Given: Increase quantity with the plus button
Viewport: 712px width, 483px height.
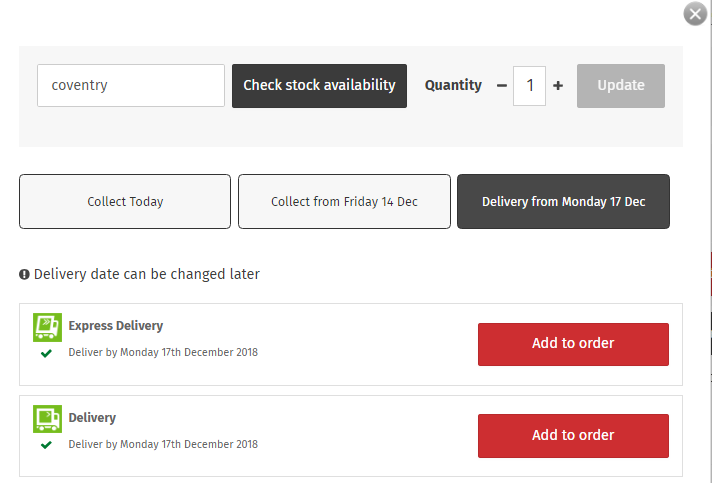Looking at the screenshot, I should (x=558, y=85).
